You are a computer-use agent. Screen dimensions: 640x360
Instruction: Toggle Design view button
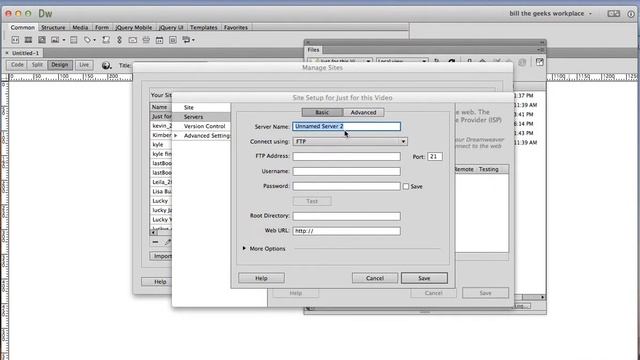[x=60, y=65]
